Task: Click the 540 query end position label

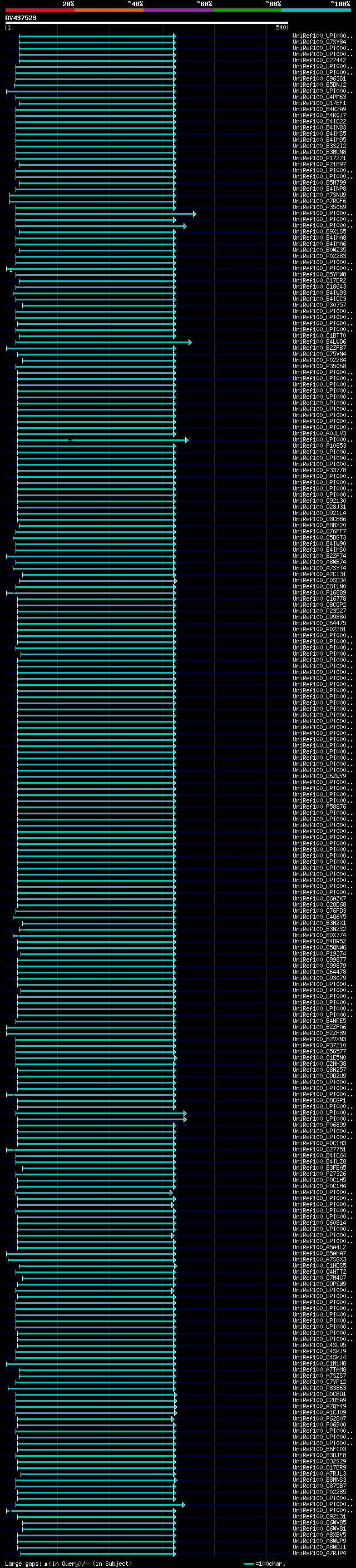Action: coord(280,27)
